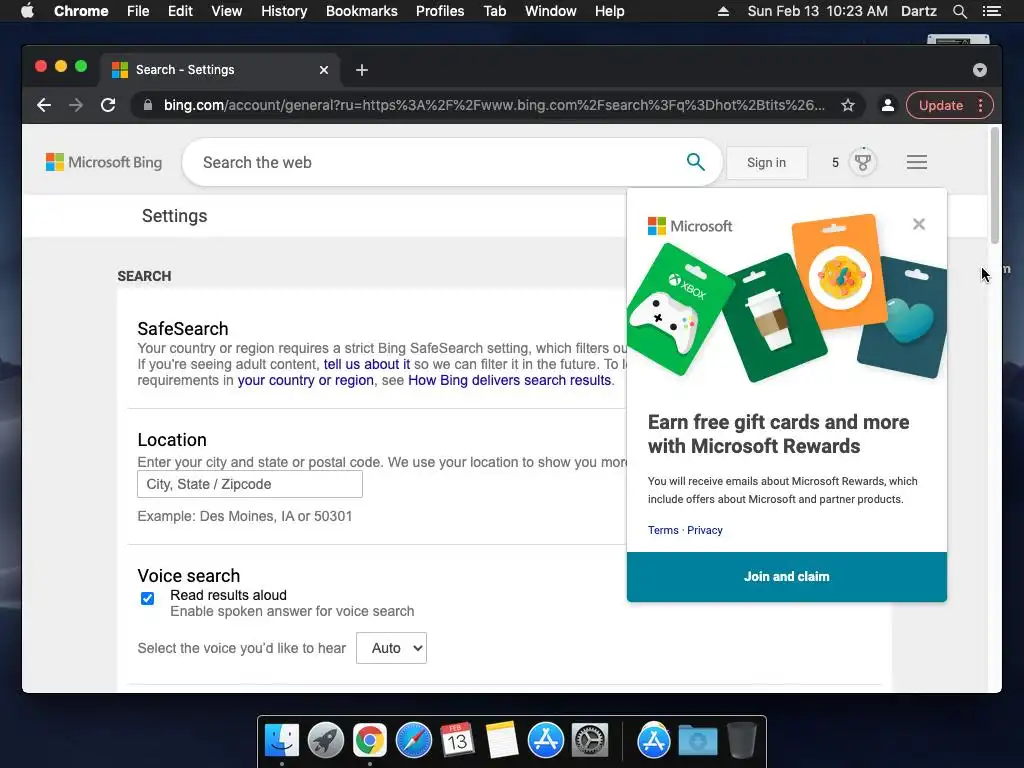Open the View menu
The height and width of the screenshot is (768, 1024).
(x=227, y=11)
